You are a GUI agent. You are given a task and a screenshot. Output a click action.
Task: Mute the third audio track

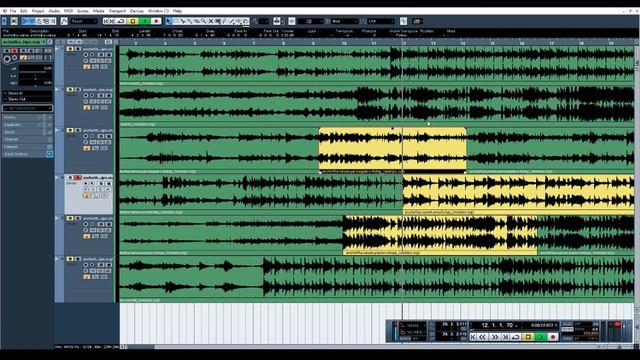click(70, 130)
